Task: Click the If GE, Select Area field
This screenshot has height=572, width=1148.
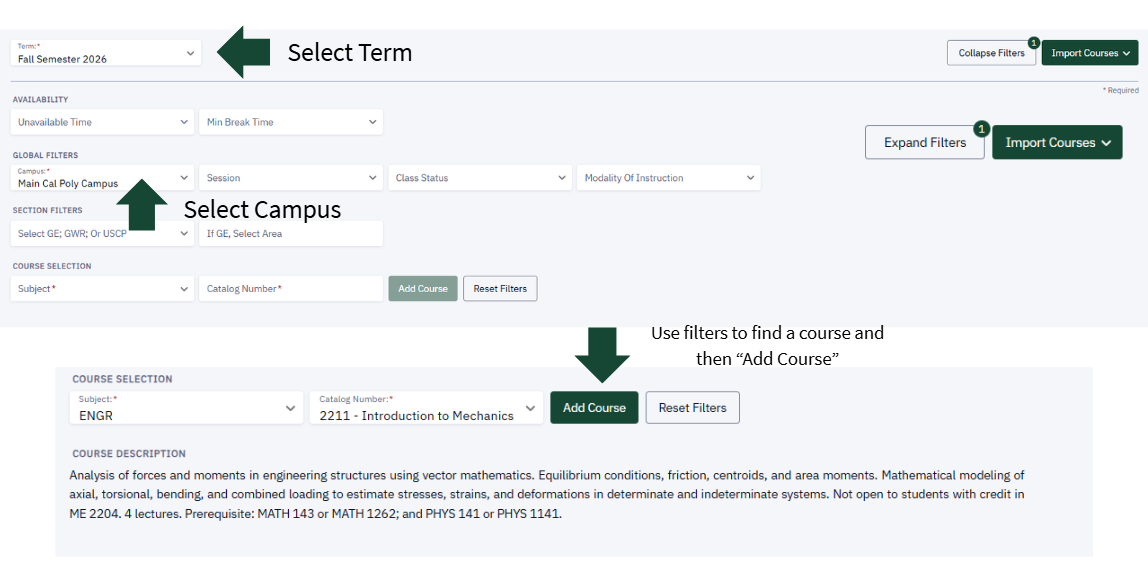Action: click(x=291, y=234)
